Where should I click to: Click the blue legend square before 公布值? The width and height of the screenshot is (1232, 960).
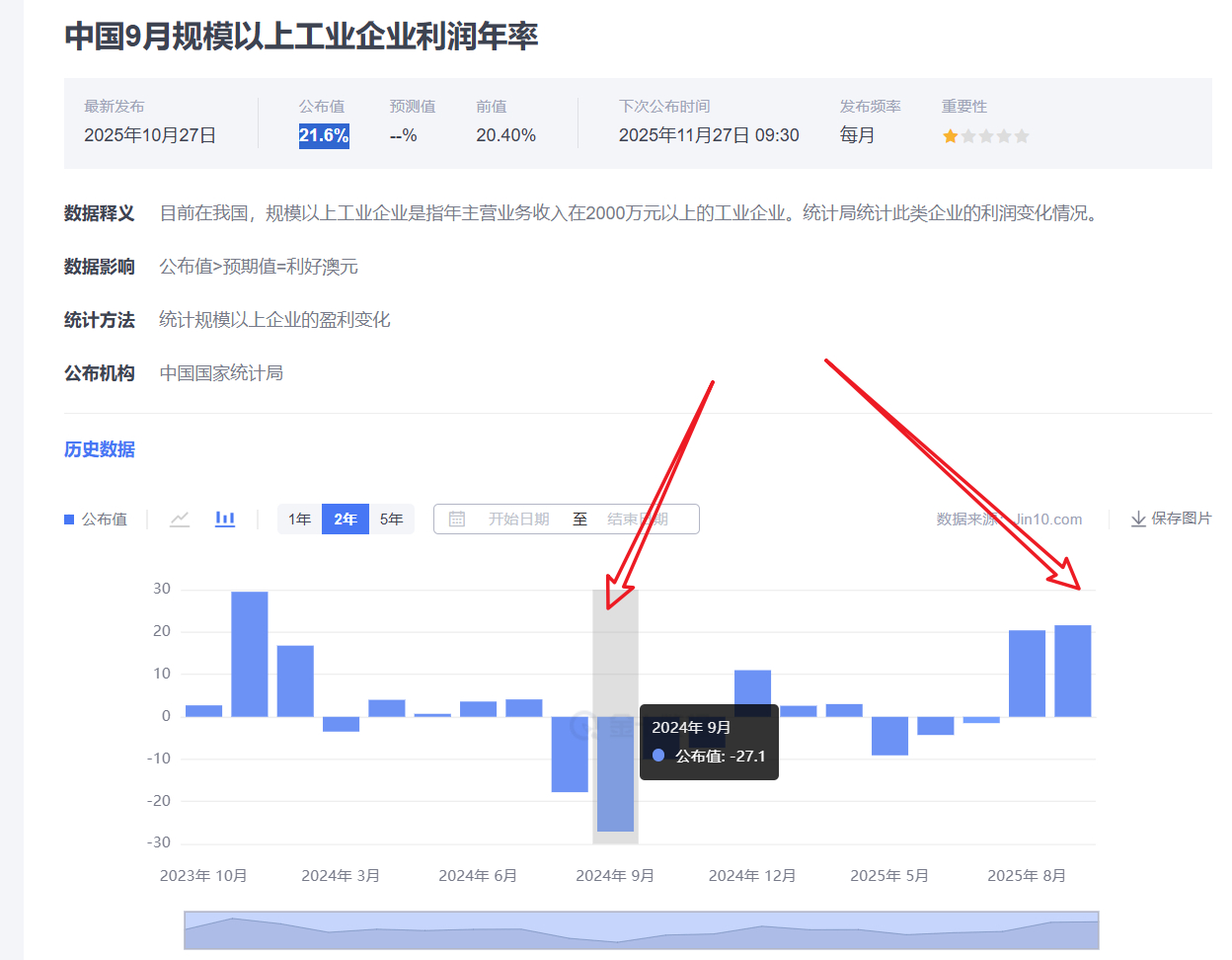(x=68, y=518)
